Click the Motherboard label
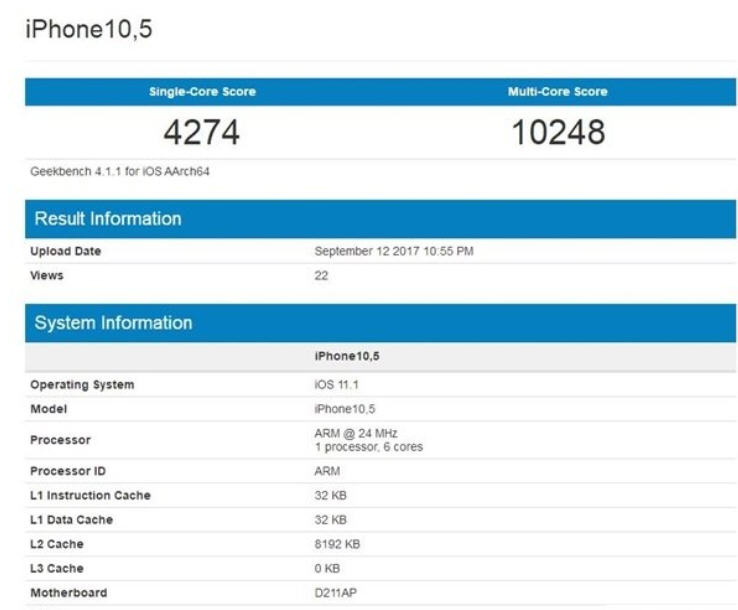This screenshot has height=610, width=738. (69, 593)
